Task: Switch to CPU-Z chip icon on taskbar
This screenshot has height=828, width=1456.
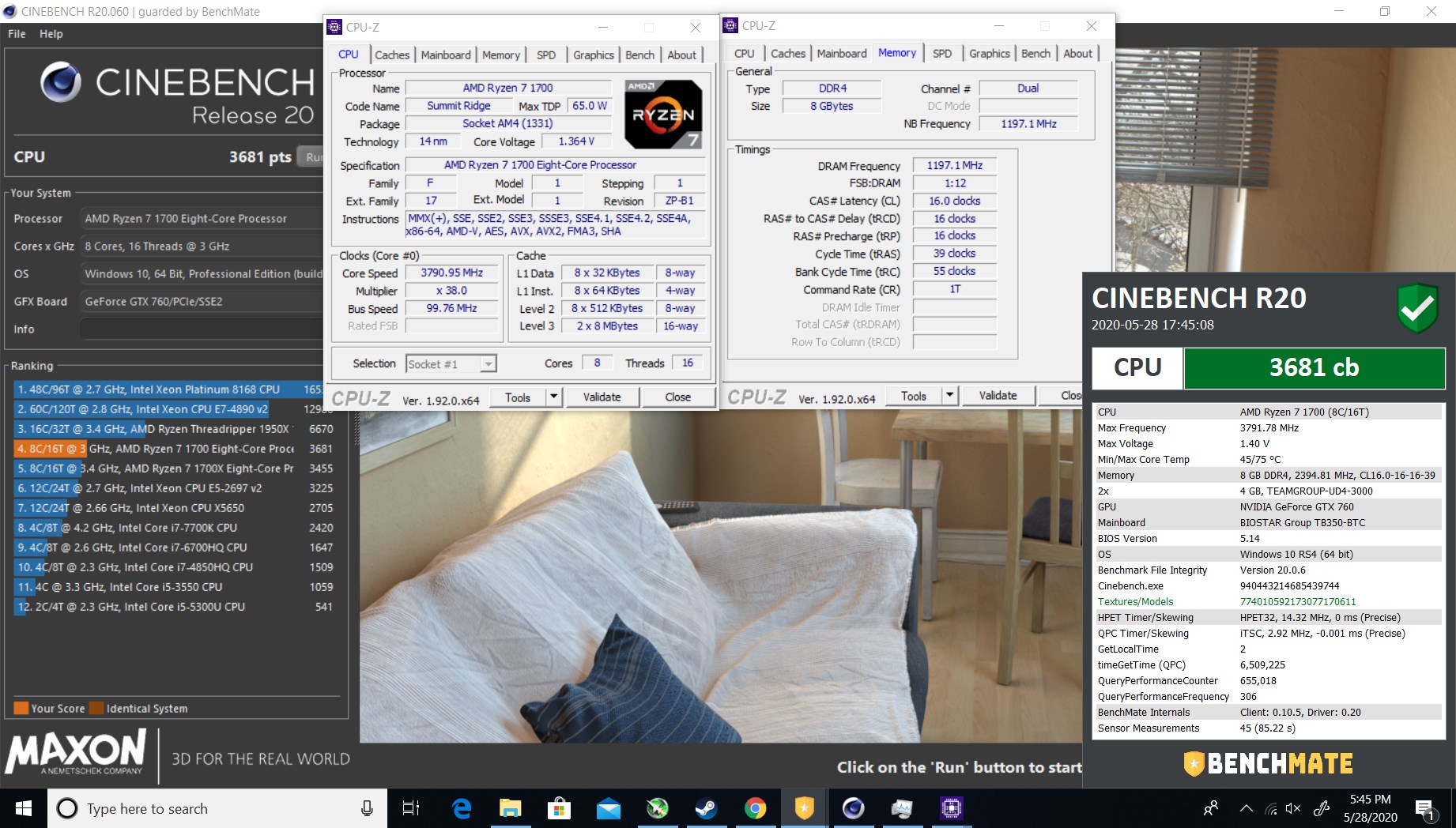Action: [x=951, y=808]
